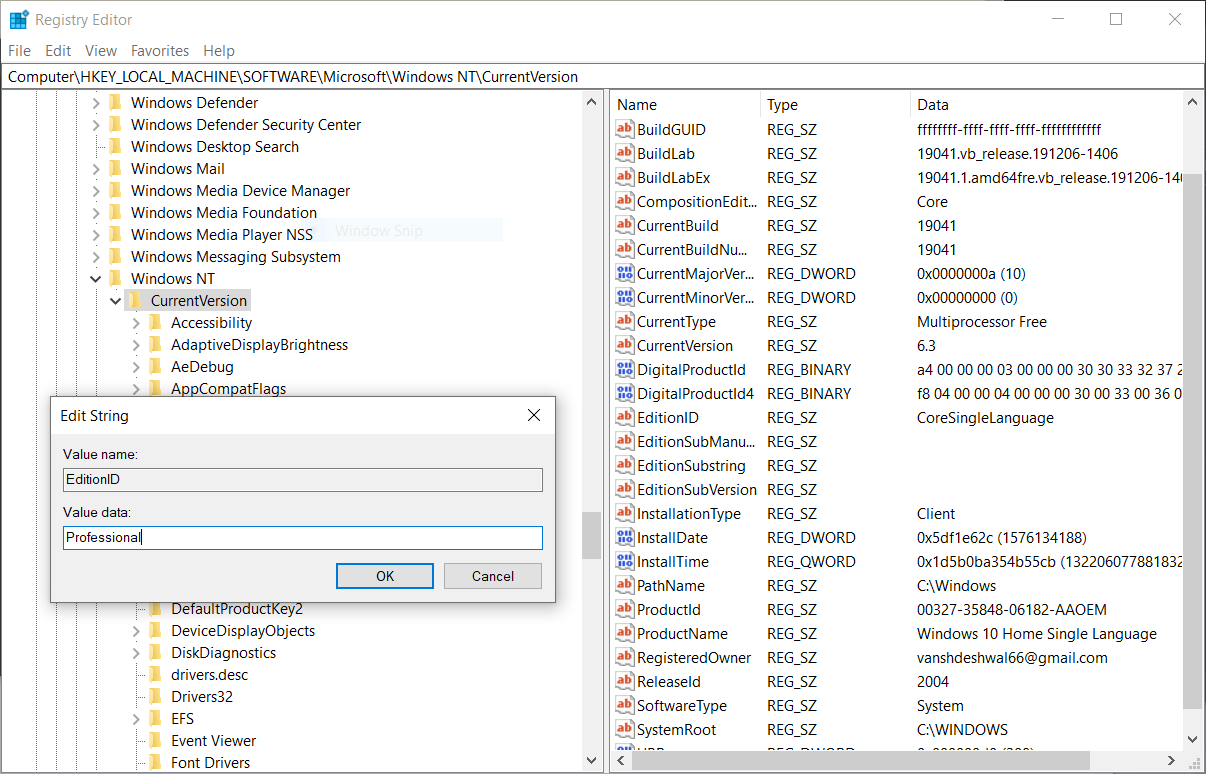Viewport: 1206px width, 774px height.
Task: Click the string icon beside BuildGUID
Action: click(x=625, y=130)
